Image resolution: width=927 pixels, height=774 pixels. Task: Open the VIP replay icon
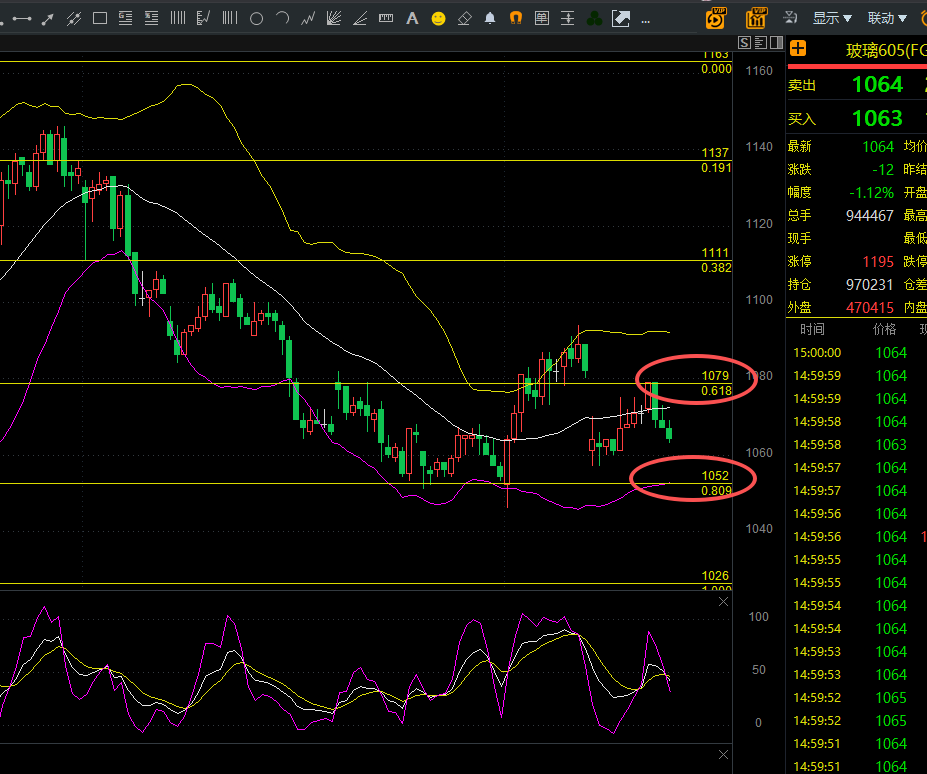(715, 17)
